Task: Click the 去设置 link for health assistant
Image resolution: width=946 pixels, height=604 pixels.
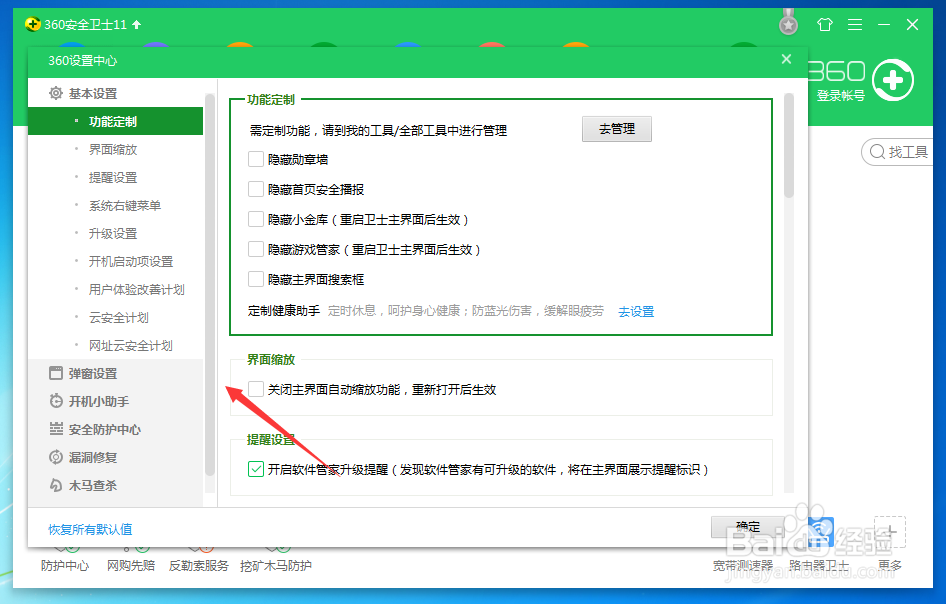Action: (x=636, y=311)
